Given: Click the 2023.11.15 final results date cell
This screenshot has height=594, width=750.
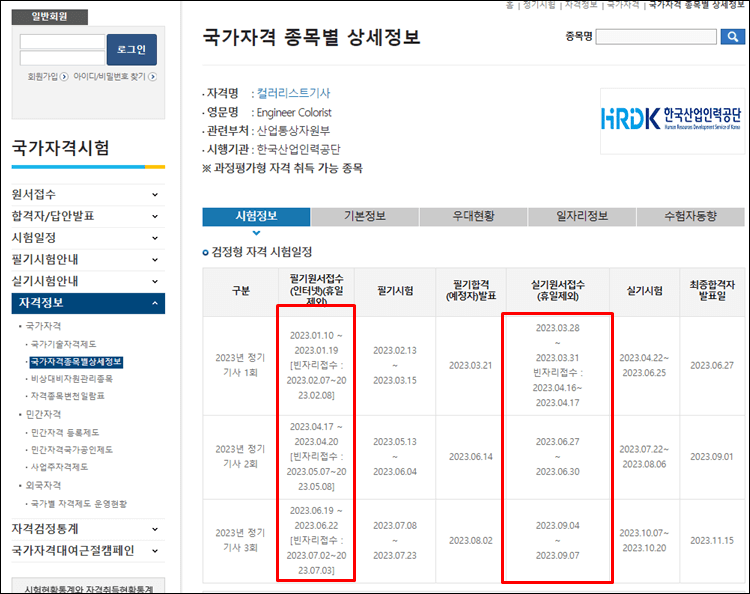Looking at the screenshot, I should point(712,540).
